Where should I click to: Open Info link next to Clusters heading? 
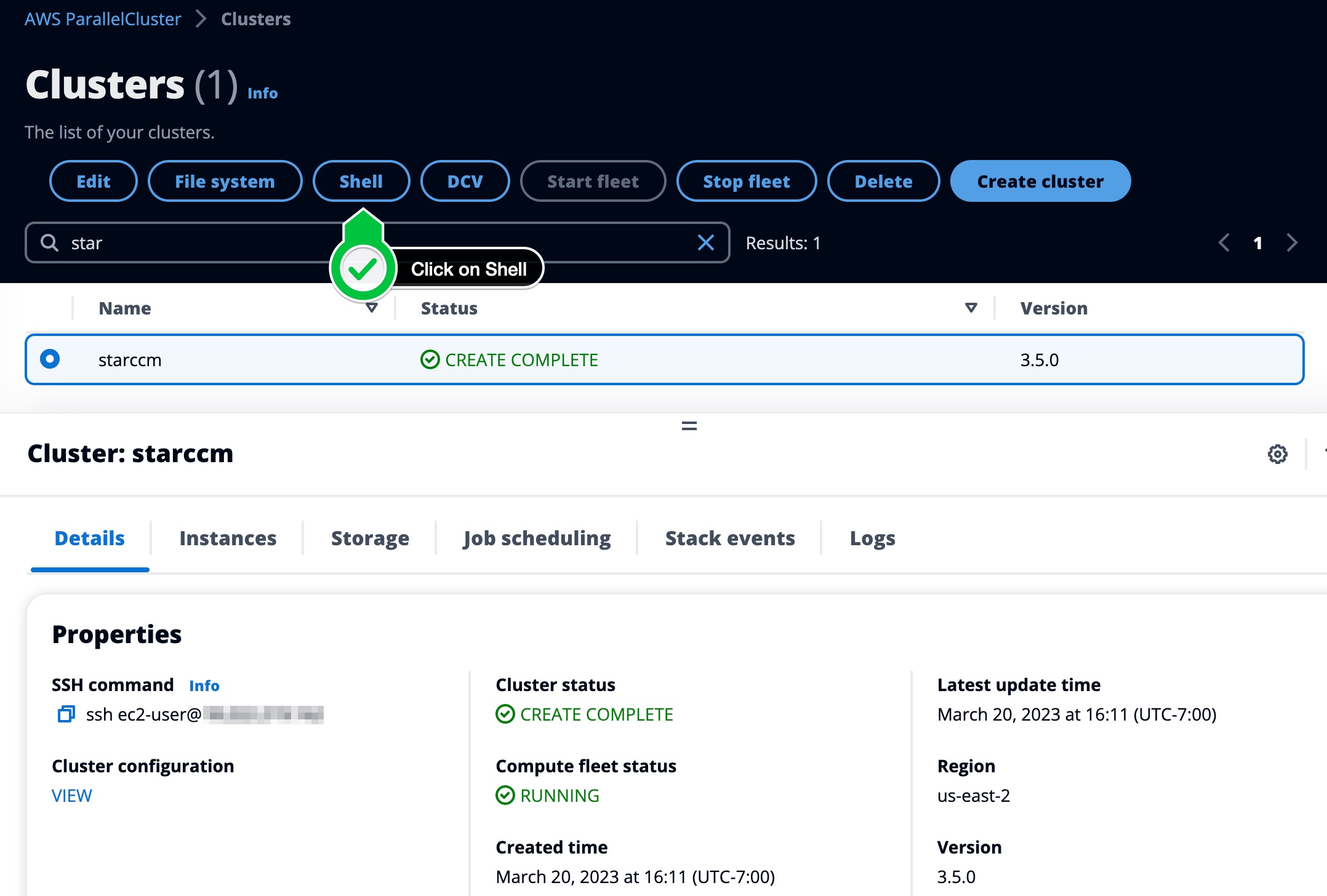(x=262, y=93)
